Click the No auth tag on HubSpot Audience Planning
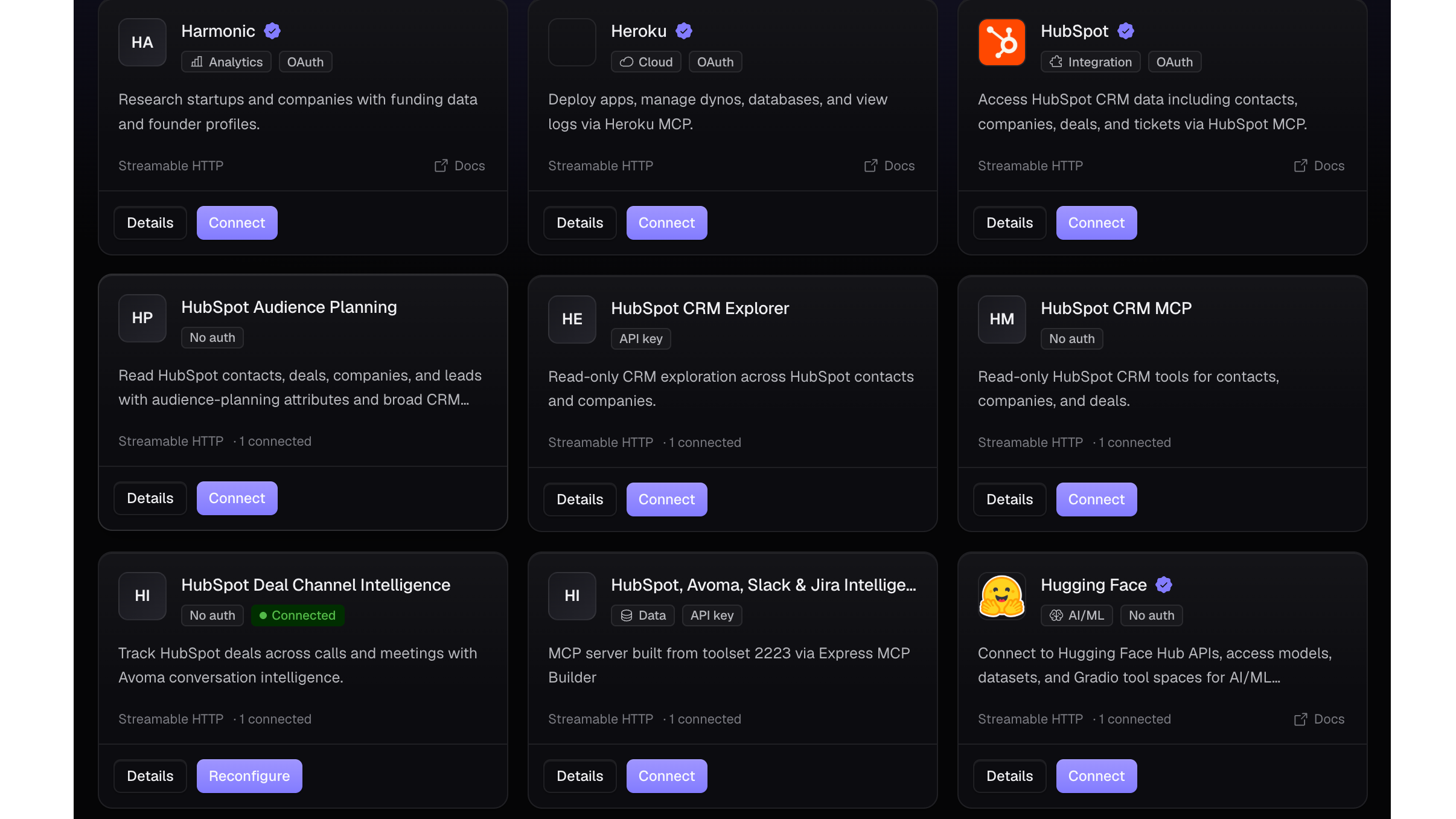Screen dimensions: 1456x819 pyautogui.click(x=212, y=338)
